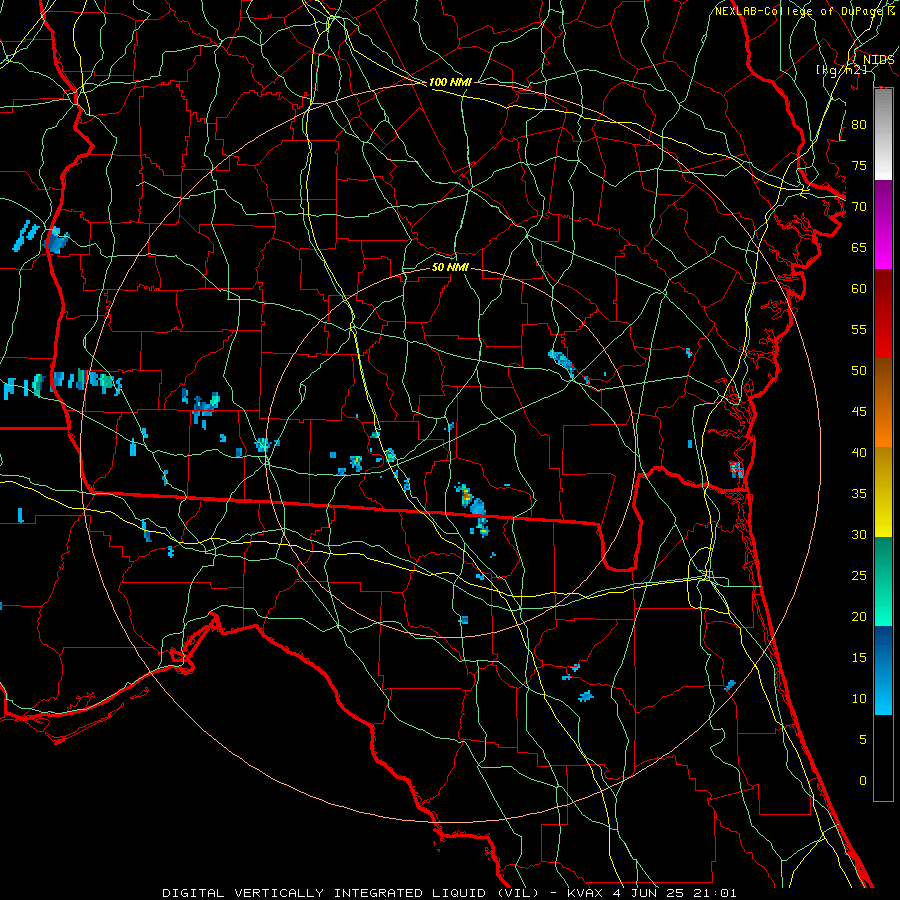
Task: Select the 40 value on the legend
Action: tap(859, 452)
